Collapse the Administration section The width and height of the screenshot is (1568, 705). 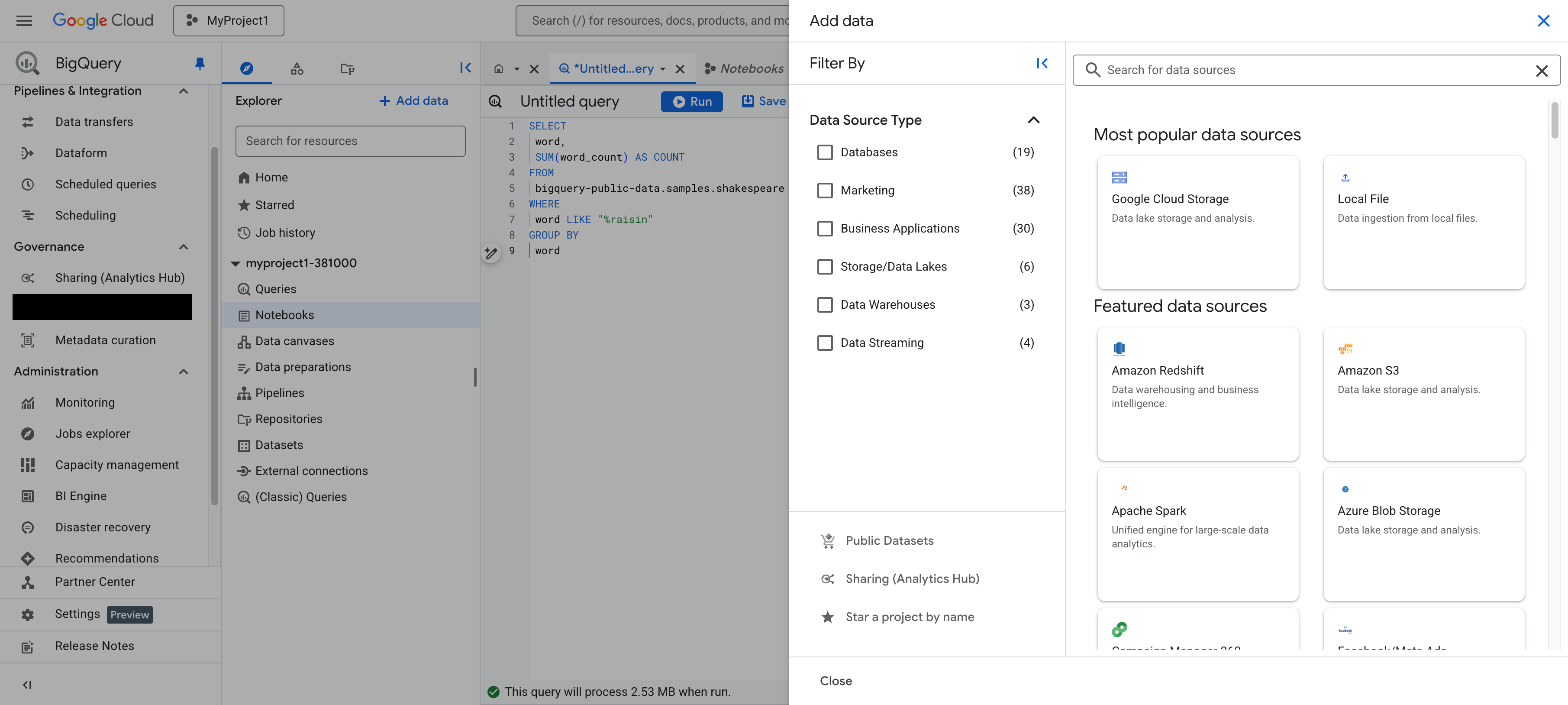coord(183,372)
